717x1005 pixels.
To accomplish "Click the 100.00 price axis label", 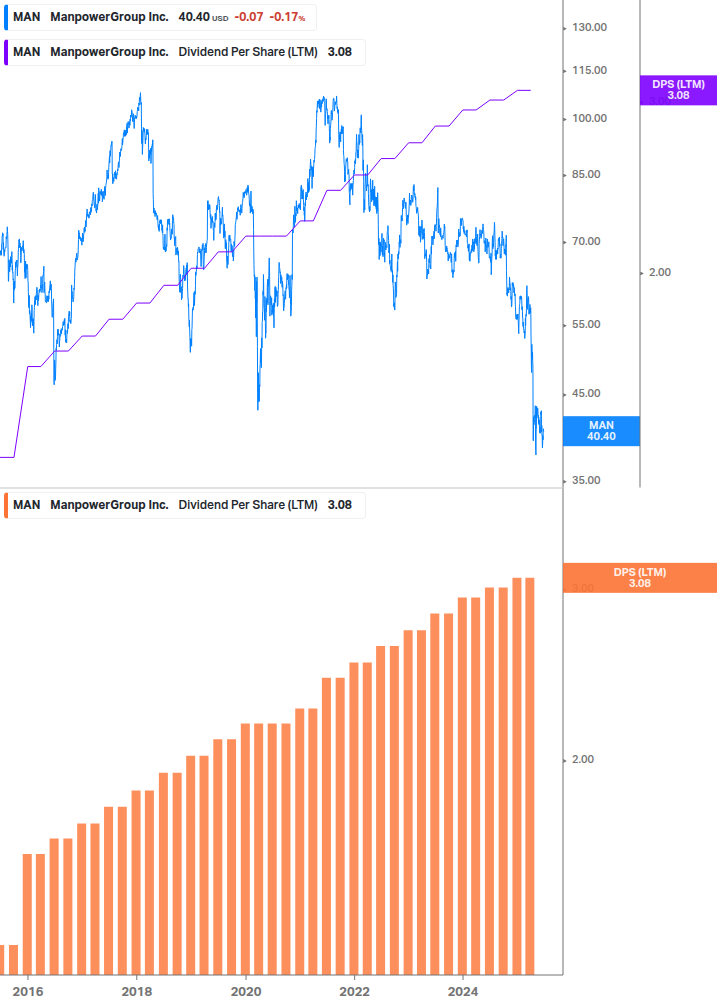I will pos(589,119).
